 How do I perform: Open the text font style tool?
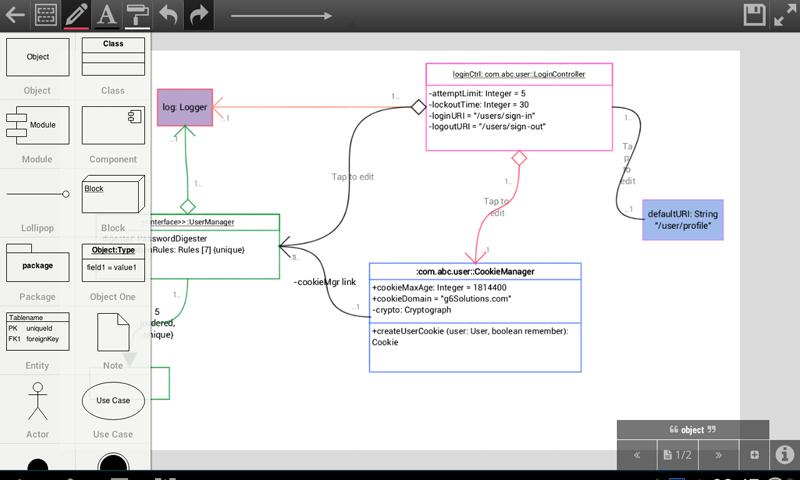click(107, 15)
